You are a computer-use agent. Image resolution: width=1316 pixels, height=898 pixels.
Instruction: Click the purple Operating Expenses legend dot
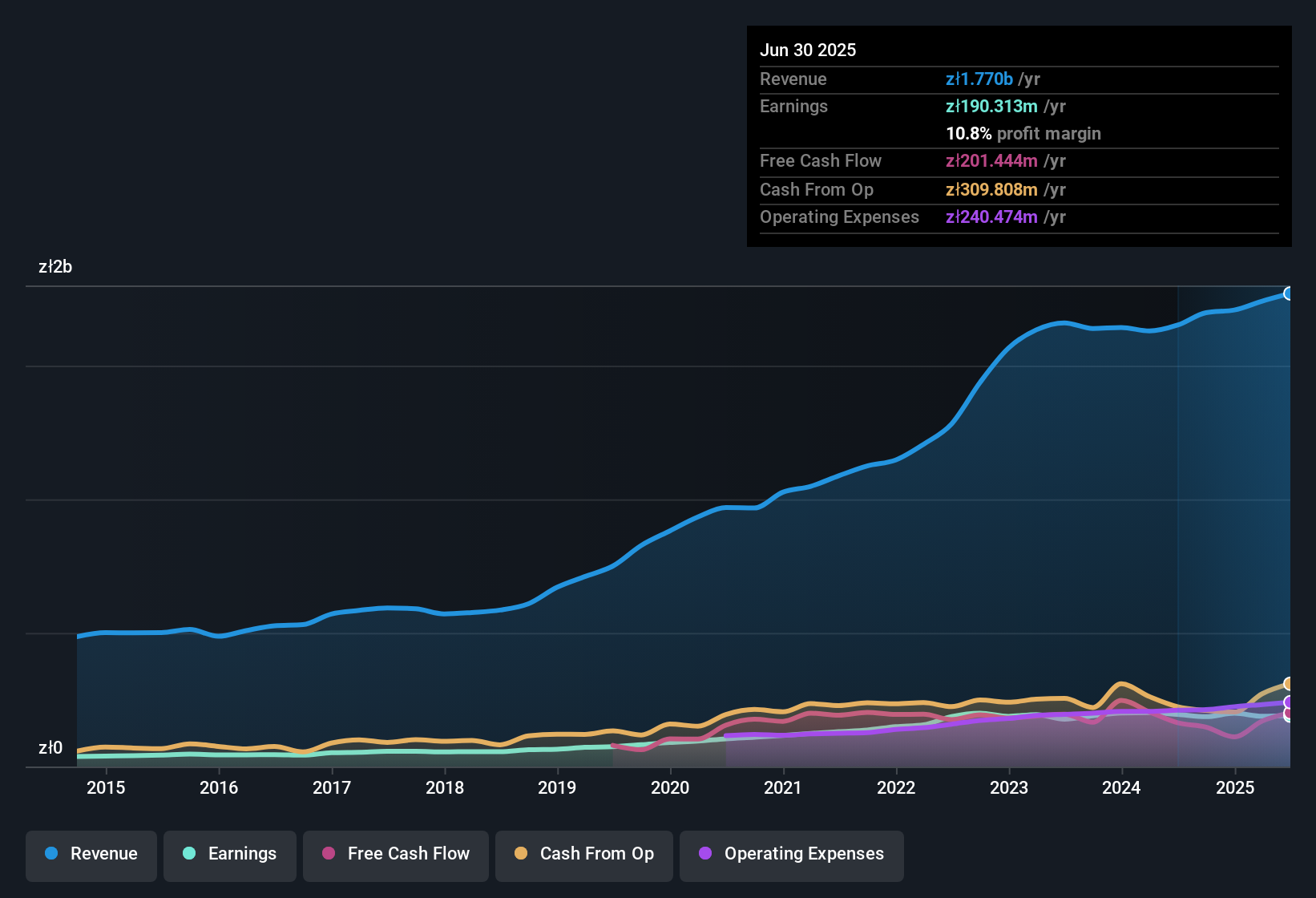704,854
